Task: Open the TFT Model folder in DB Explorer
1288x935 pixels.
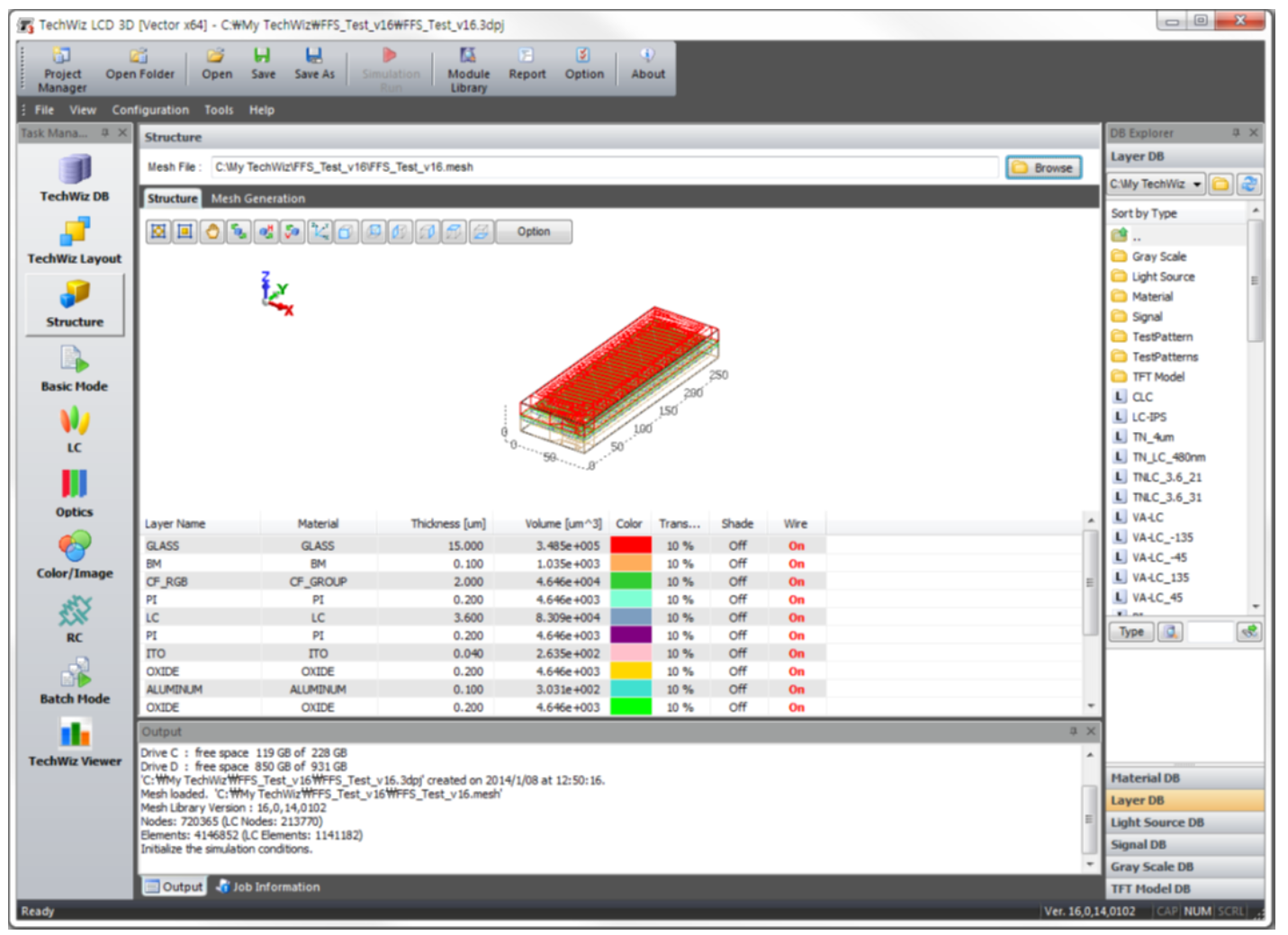Action: pyautogui.click(x=1148, y=377)
